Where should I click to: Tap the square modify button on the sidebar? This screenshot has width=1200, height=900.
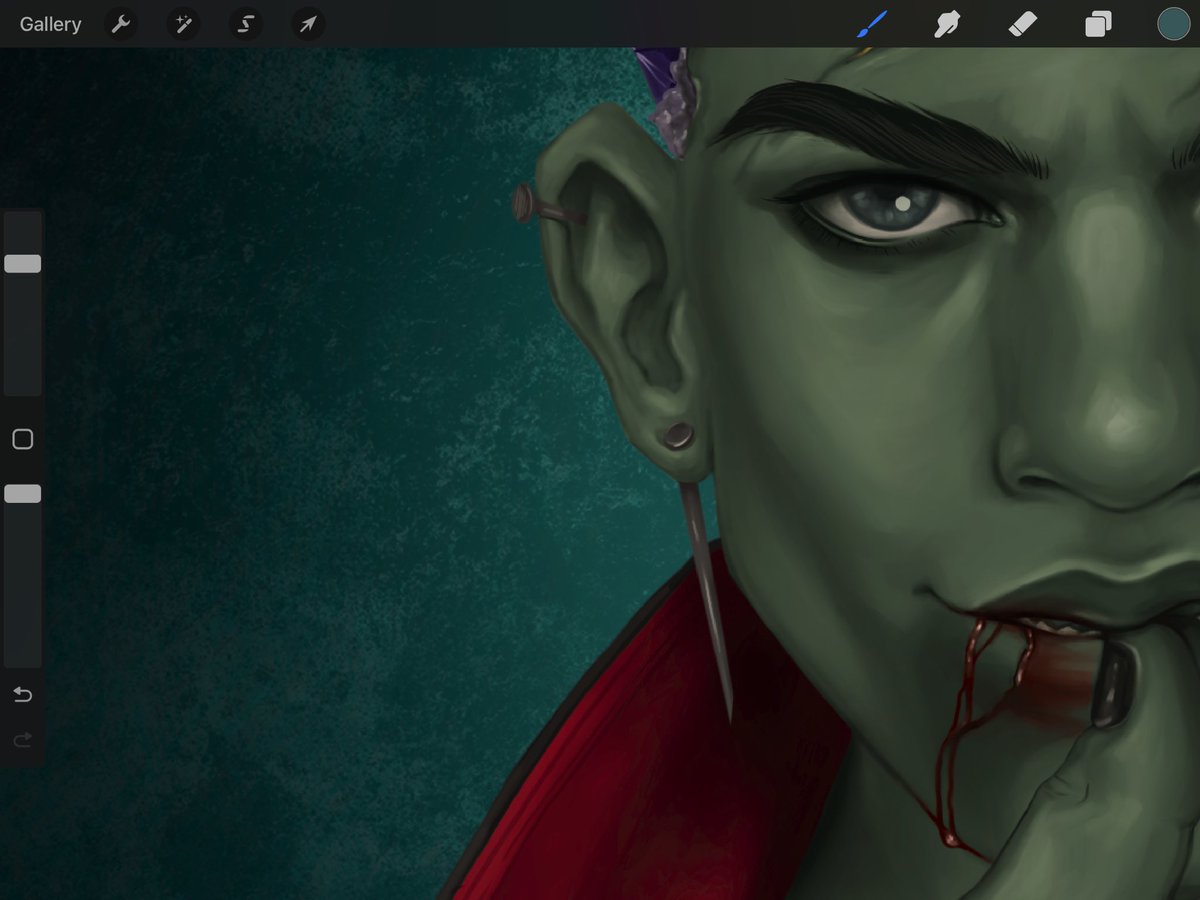(23, 440)
